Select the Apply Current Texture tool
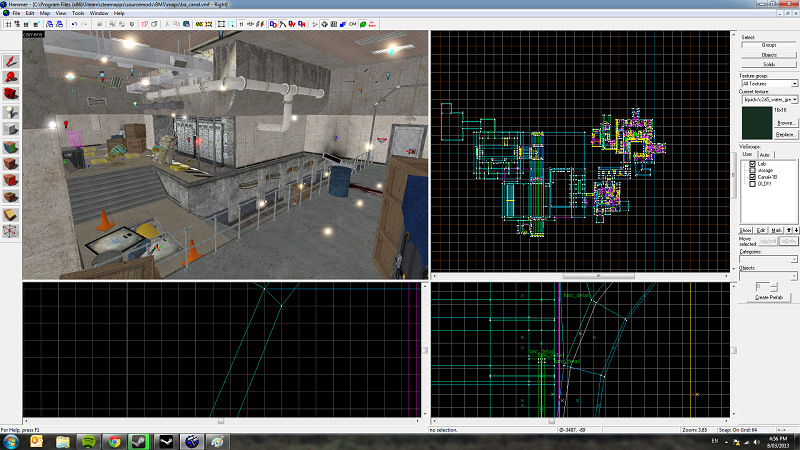The height and width of the screenshot is (450, 800). [11, 164]
